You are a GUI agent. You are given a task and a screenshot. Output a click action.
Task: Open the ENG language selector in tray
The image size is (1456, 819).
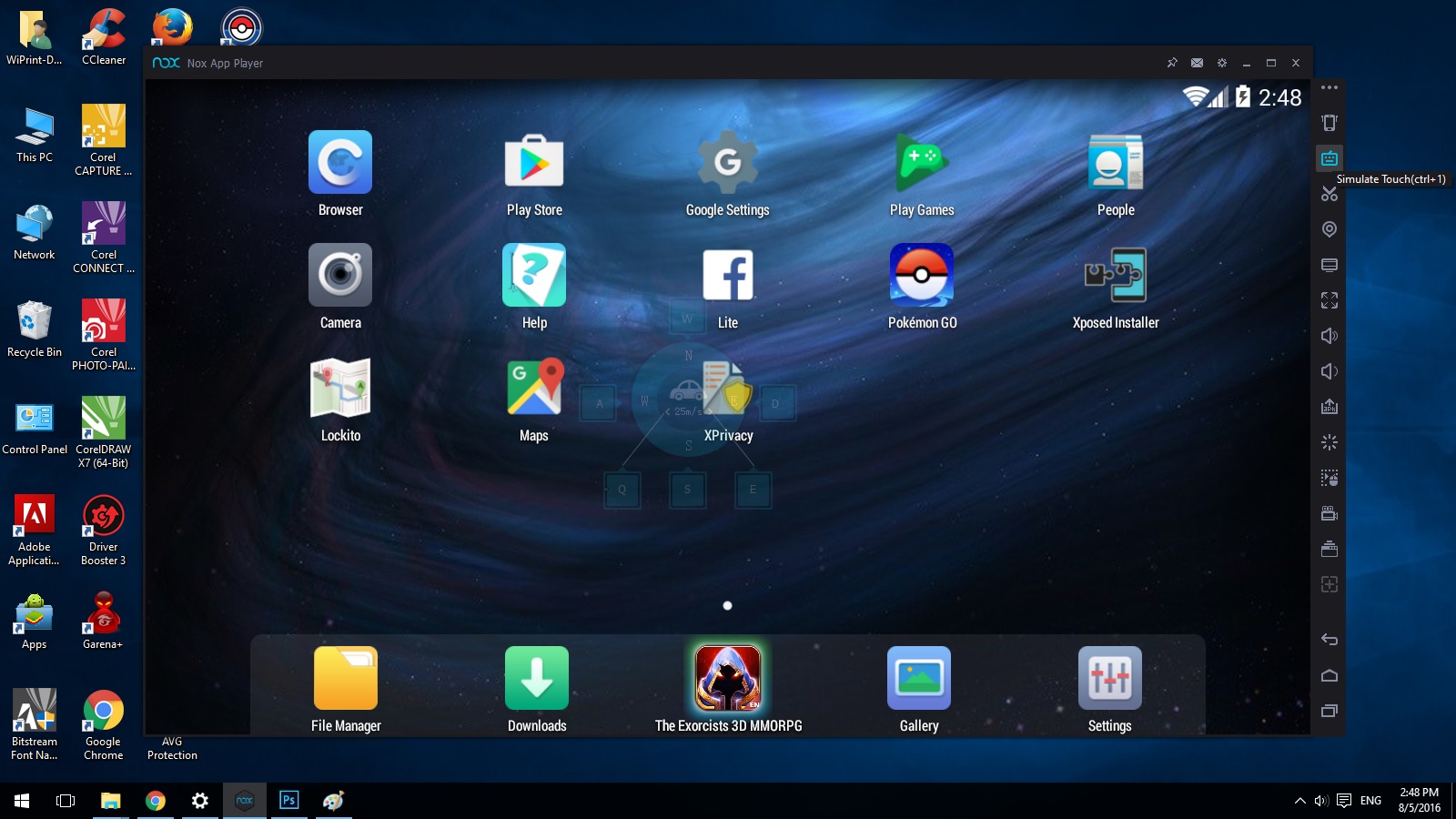(x=1370, y=801)
